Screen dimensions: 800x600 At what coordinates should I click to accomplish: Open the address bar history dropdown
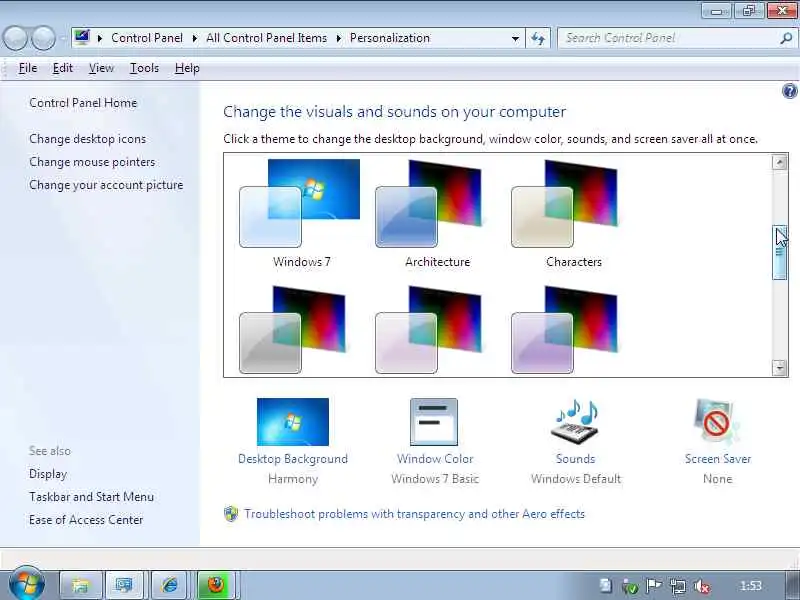[515, 38]
